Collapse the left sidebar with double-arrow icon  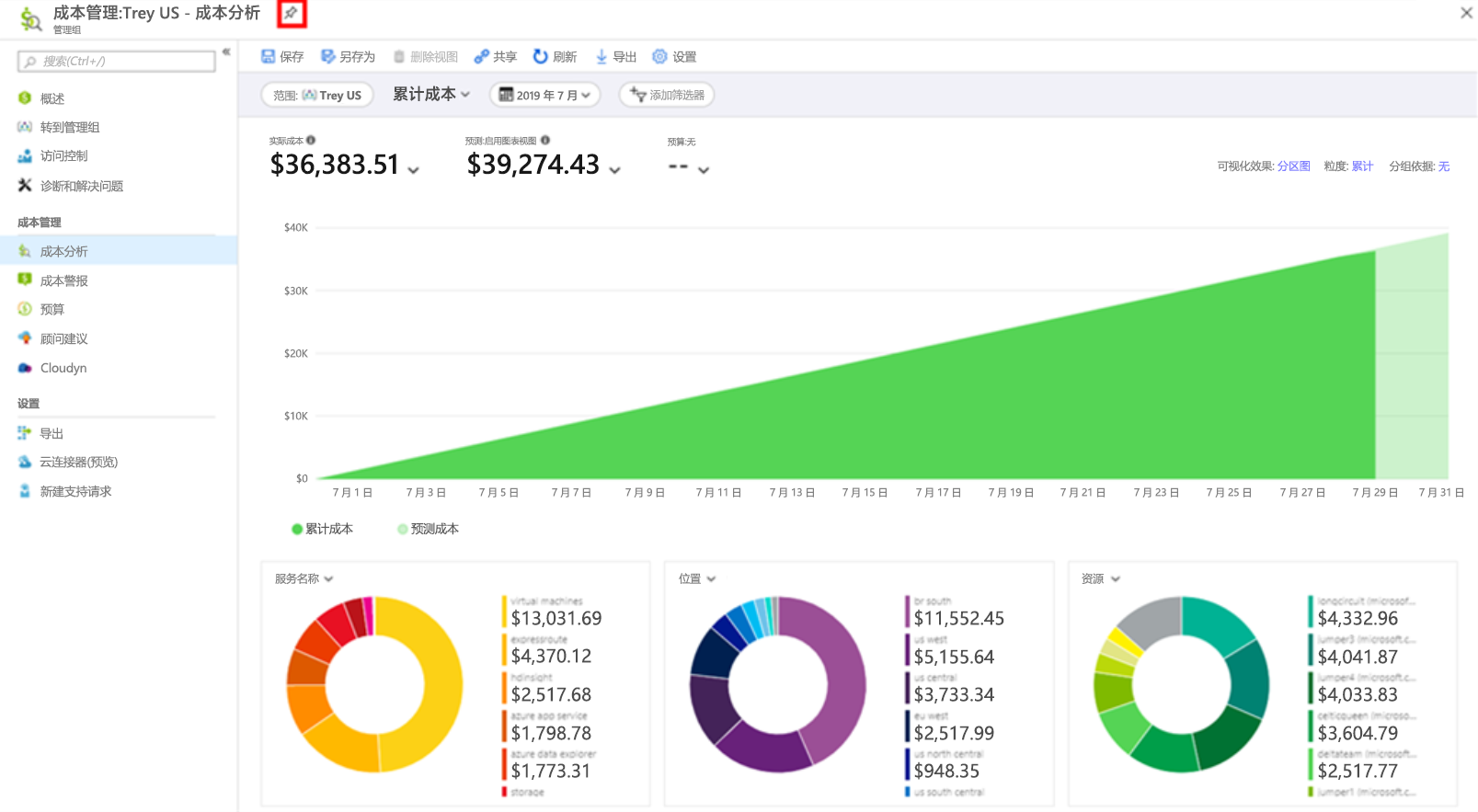[x=225, y=51]
